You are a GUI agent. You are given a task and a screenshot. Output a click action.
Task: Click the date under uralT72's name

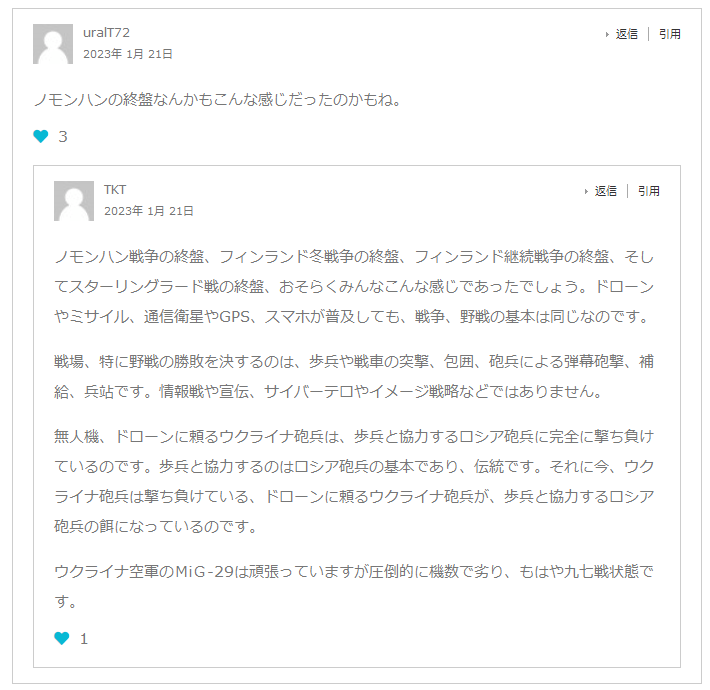[x=127, y=54]
